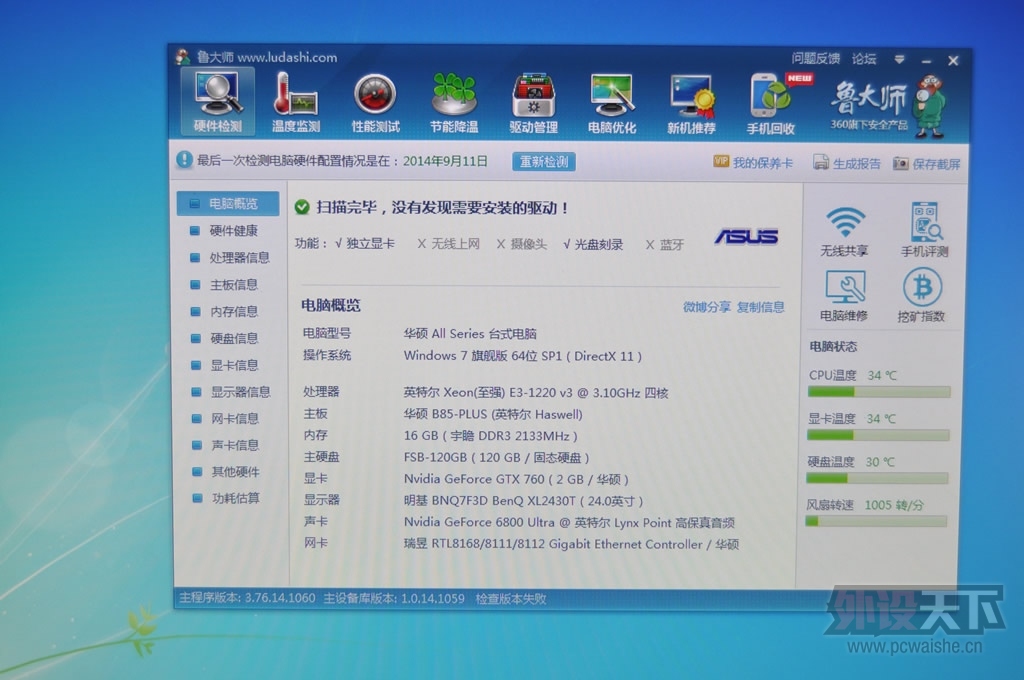
Task: Open 论坛 forum link
Action: coord(864,59)
